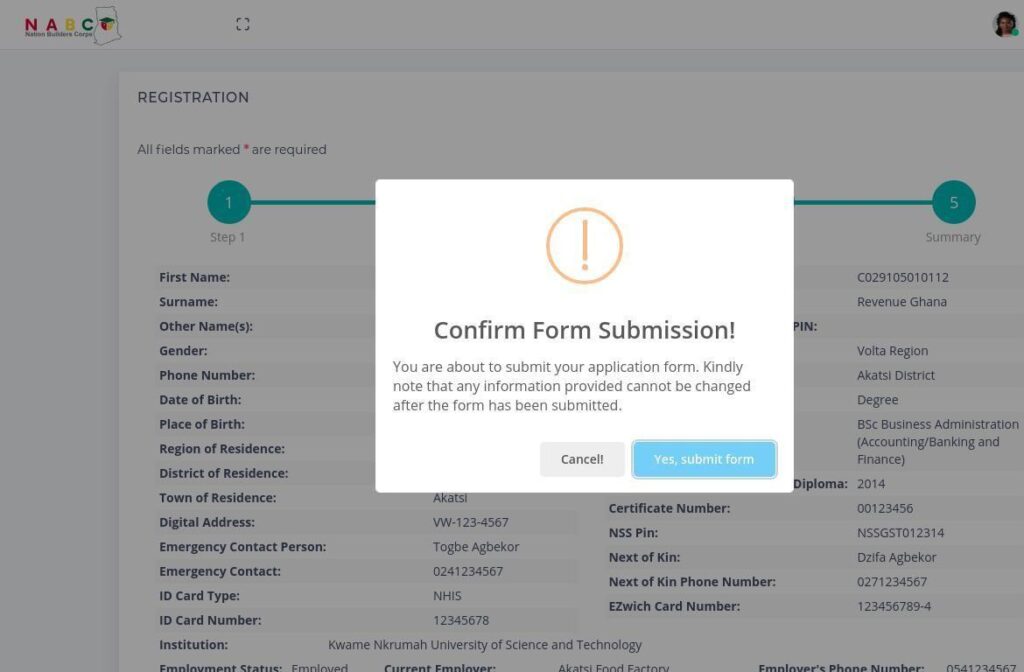Image resolution: width=1024 pixels, height=672 pixels.
Task: Open the user profile avatar
Action: pyautogui.click(x=1005, y=25)
